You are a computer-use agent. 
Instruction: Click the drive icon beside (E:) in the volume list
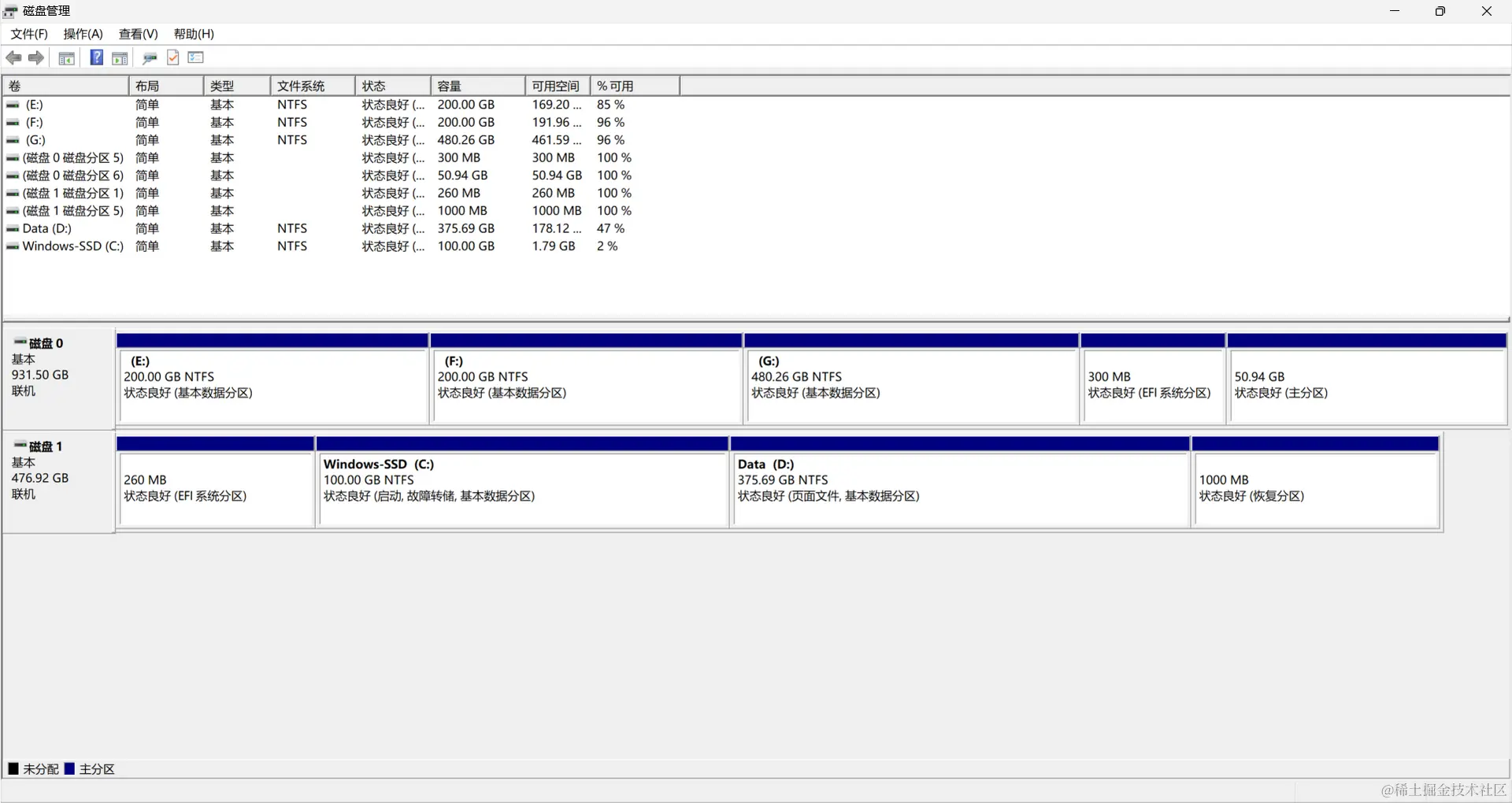pos(13,105)
